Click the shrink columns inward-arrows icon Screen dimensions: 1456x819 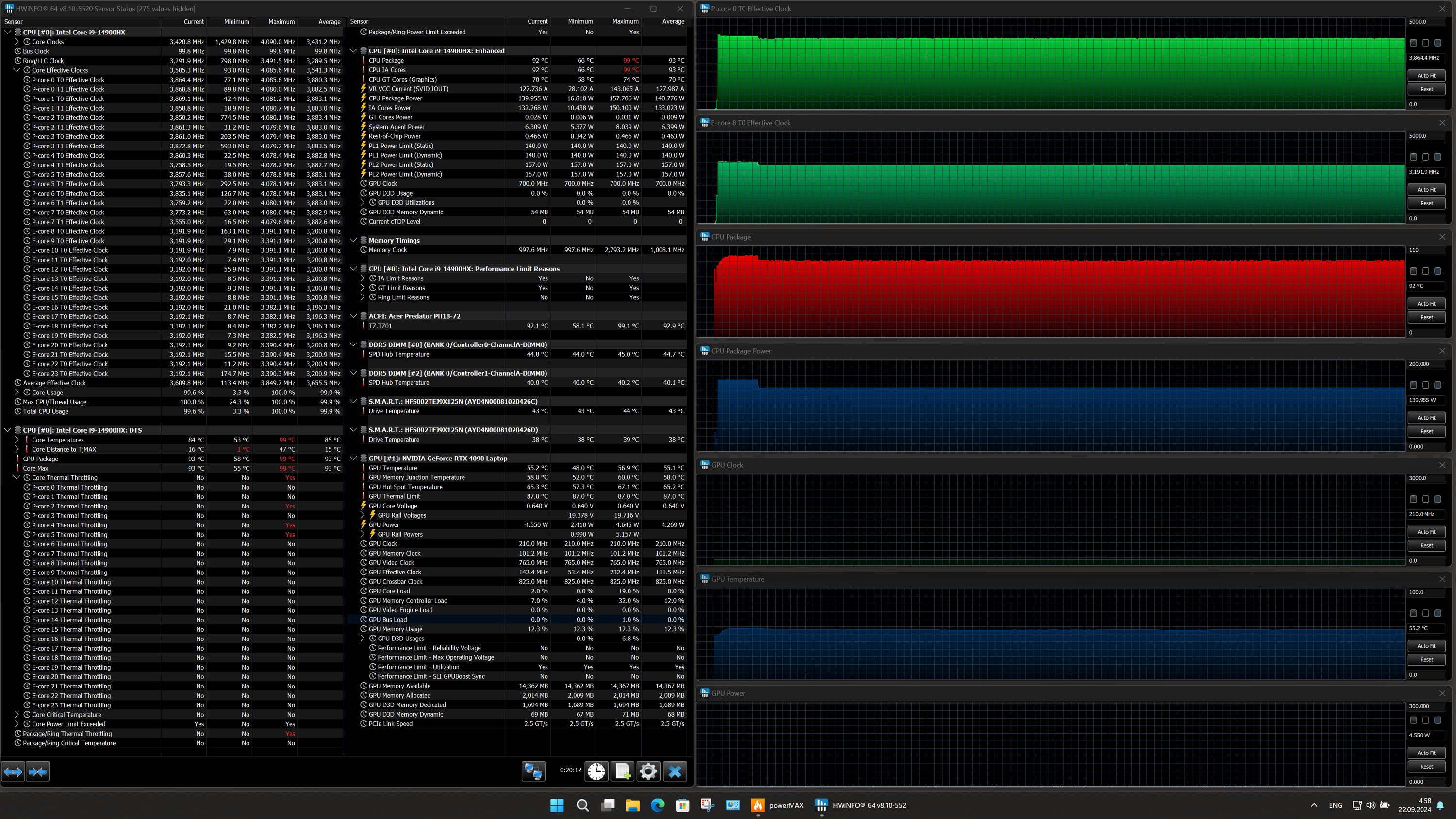(38, 771)
